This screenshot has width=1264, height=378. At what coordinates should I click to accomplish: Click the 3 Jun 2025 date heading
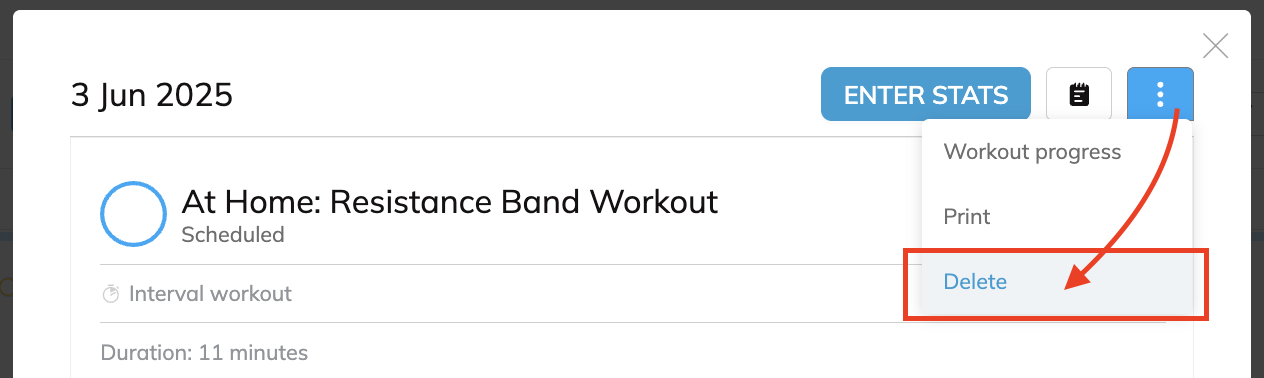point(152,95)
